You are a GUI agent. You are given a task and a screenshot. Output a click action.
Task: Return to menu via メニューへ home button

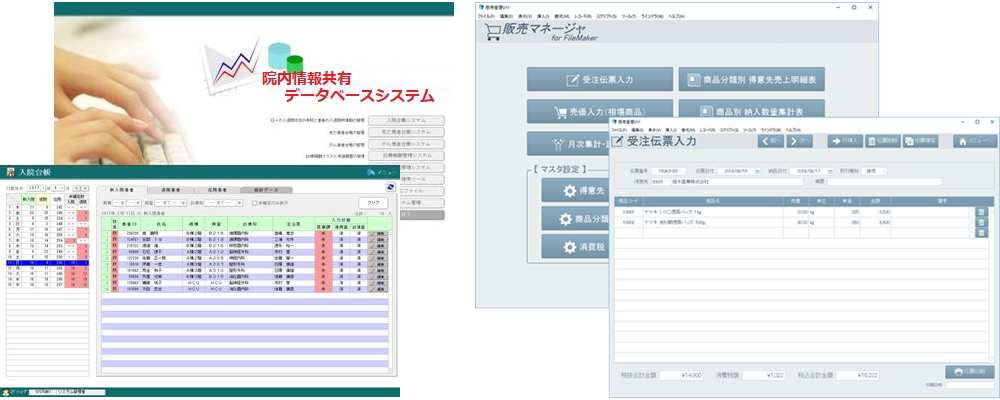[x=973, y=142]
